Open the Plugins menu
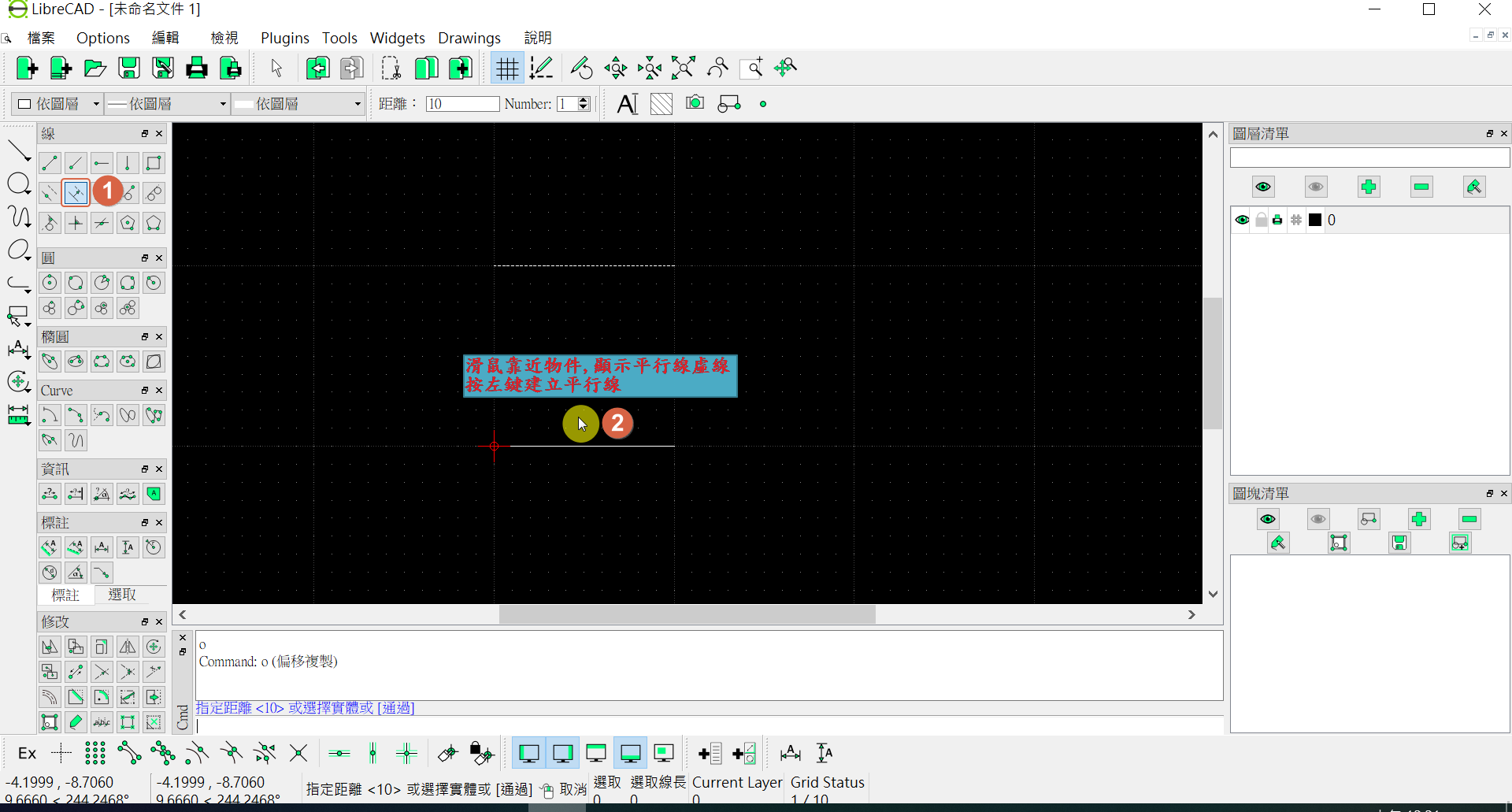Image resolution: width=1512 pixels, height=812 pixels. pos(285,38)
